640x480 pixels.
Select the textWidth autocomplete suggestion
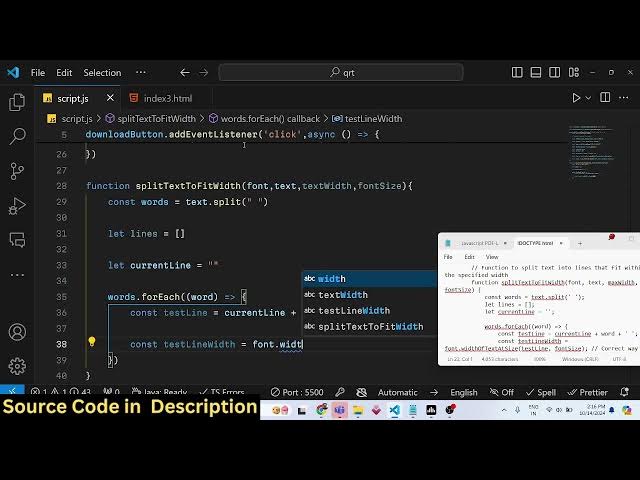coord(343,295)
